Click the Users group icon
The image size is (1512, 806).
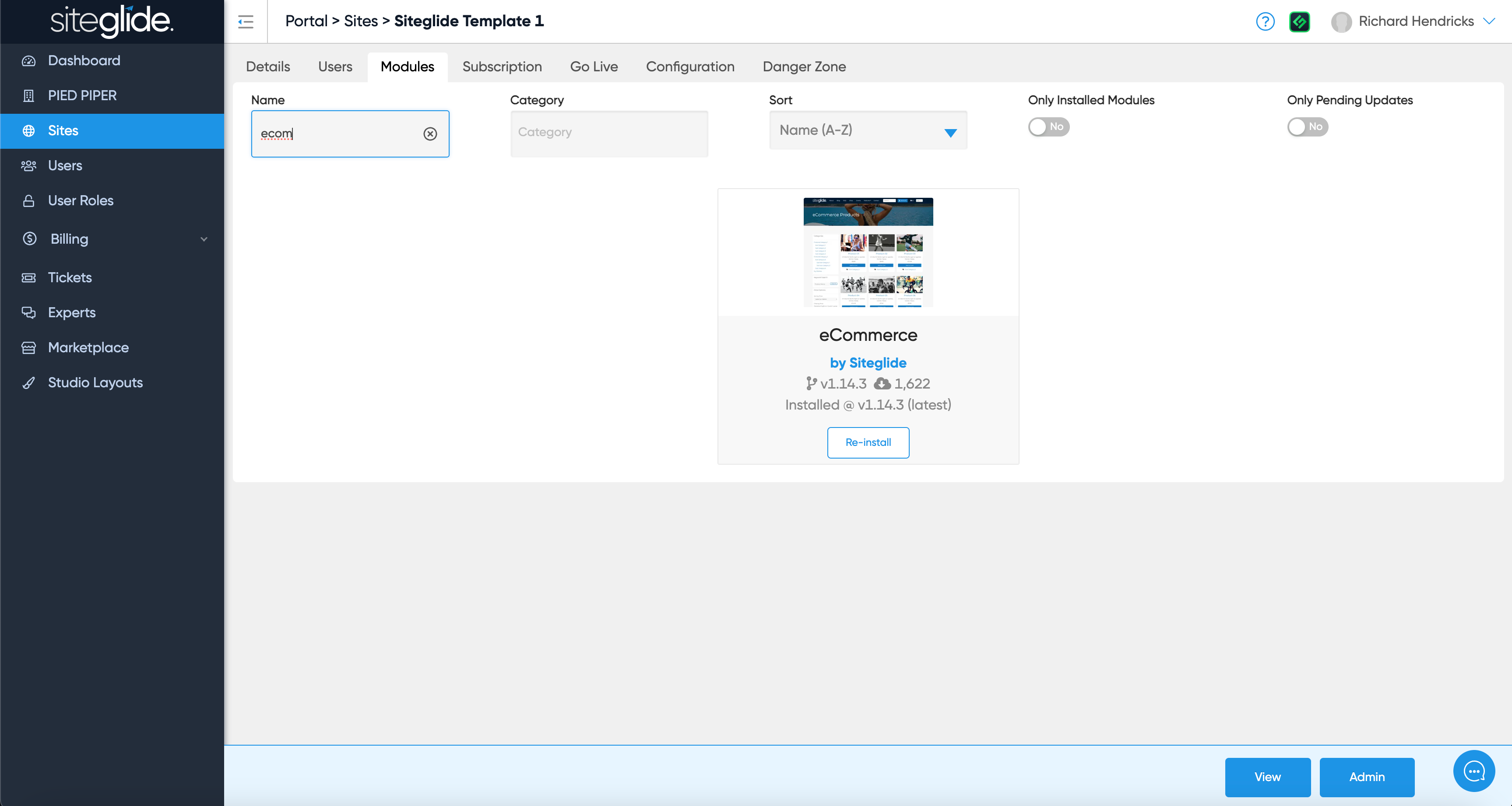(x=29, y=165)
